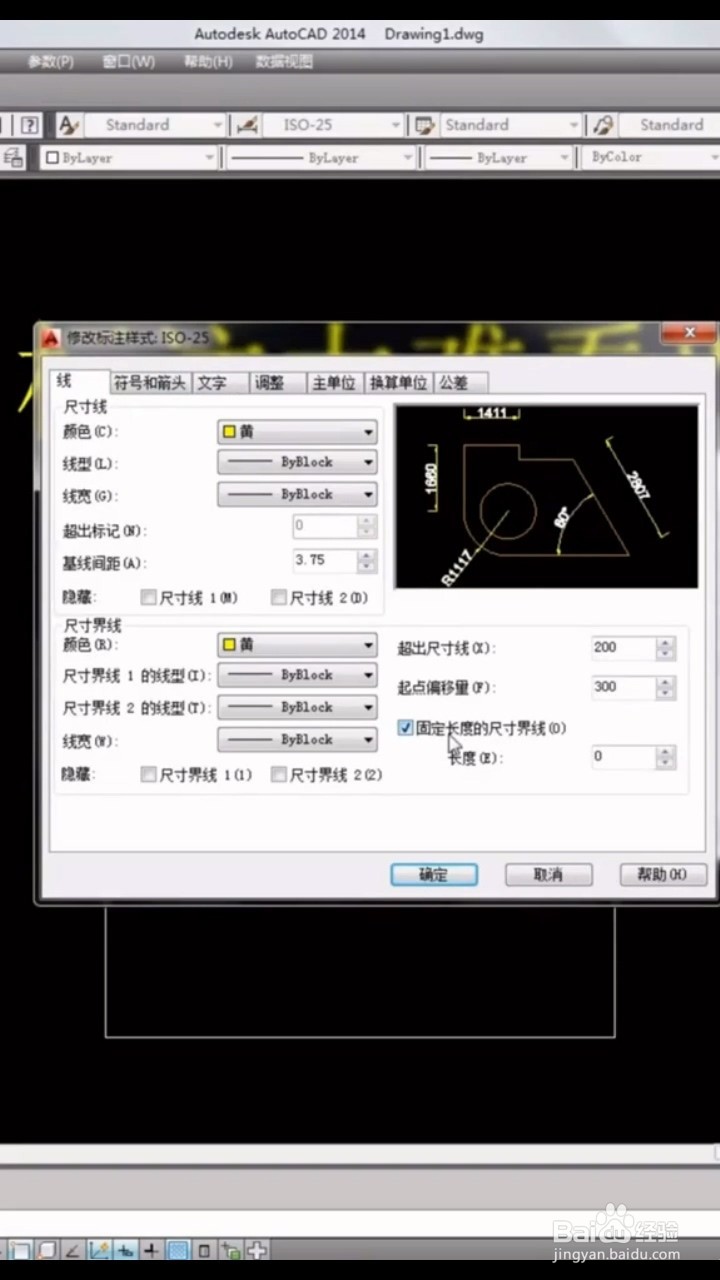Screen dimensions: 720x1280
Task: Toggle the transparency status bar icon
Action: pos(178,1250)
